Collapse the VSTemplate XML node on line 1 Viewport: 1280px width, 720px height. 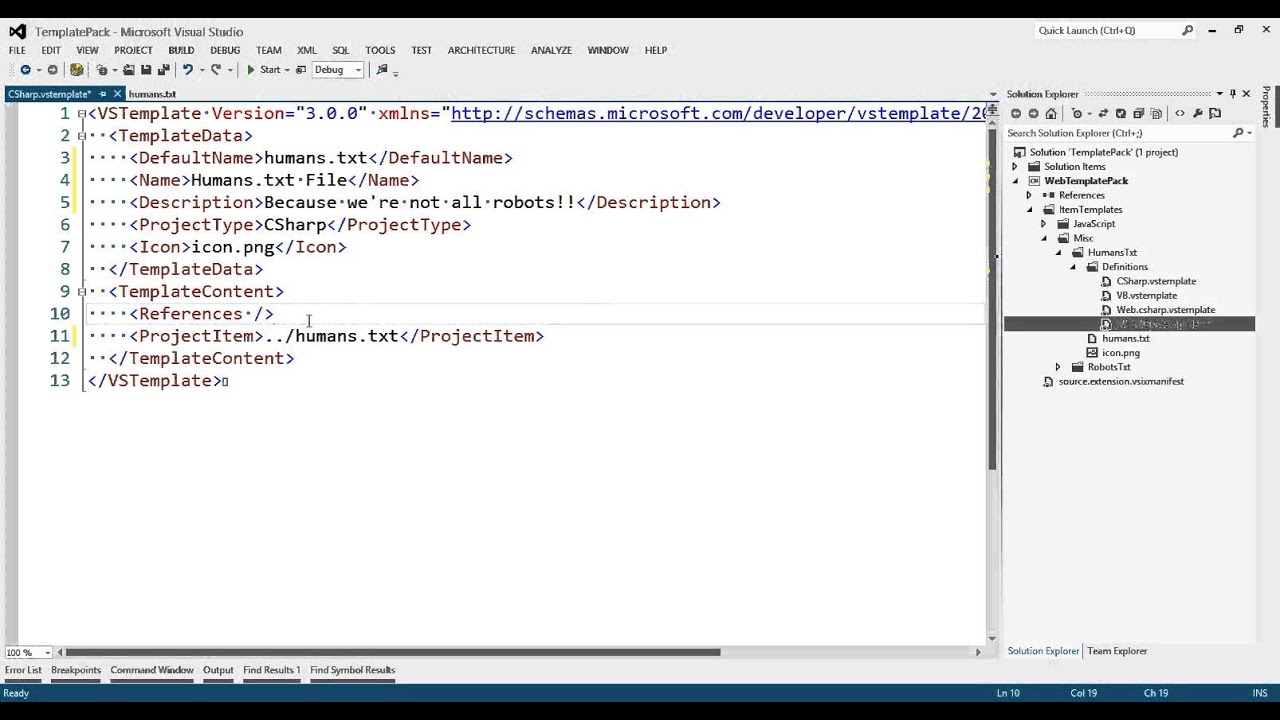[x=81, y=114]
